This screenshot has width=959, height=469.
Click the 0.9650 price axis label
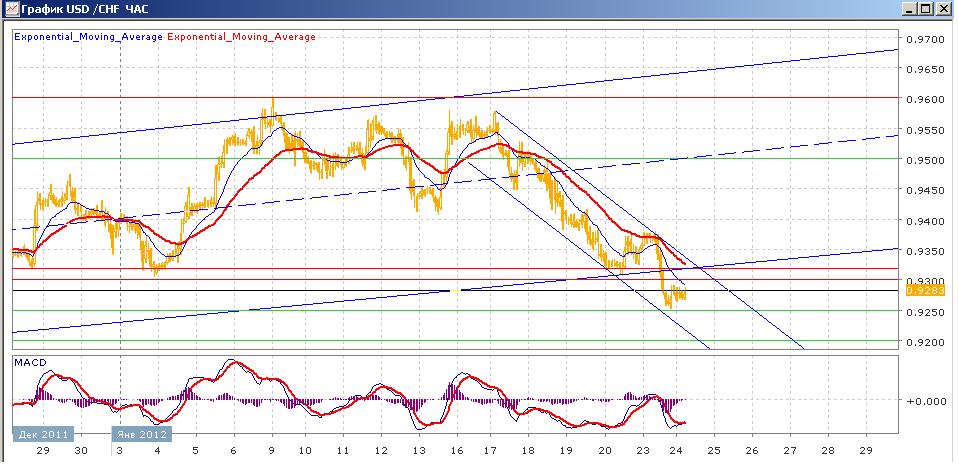coord(925,70)
